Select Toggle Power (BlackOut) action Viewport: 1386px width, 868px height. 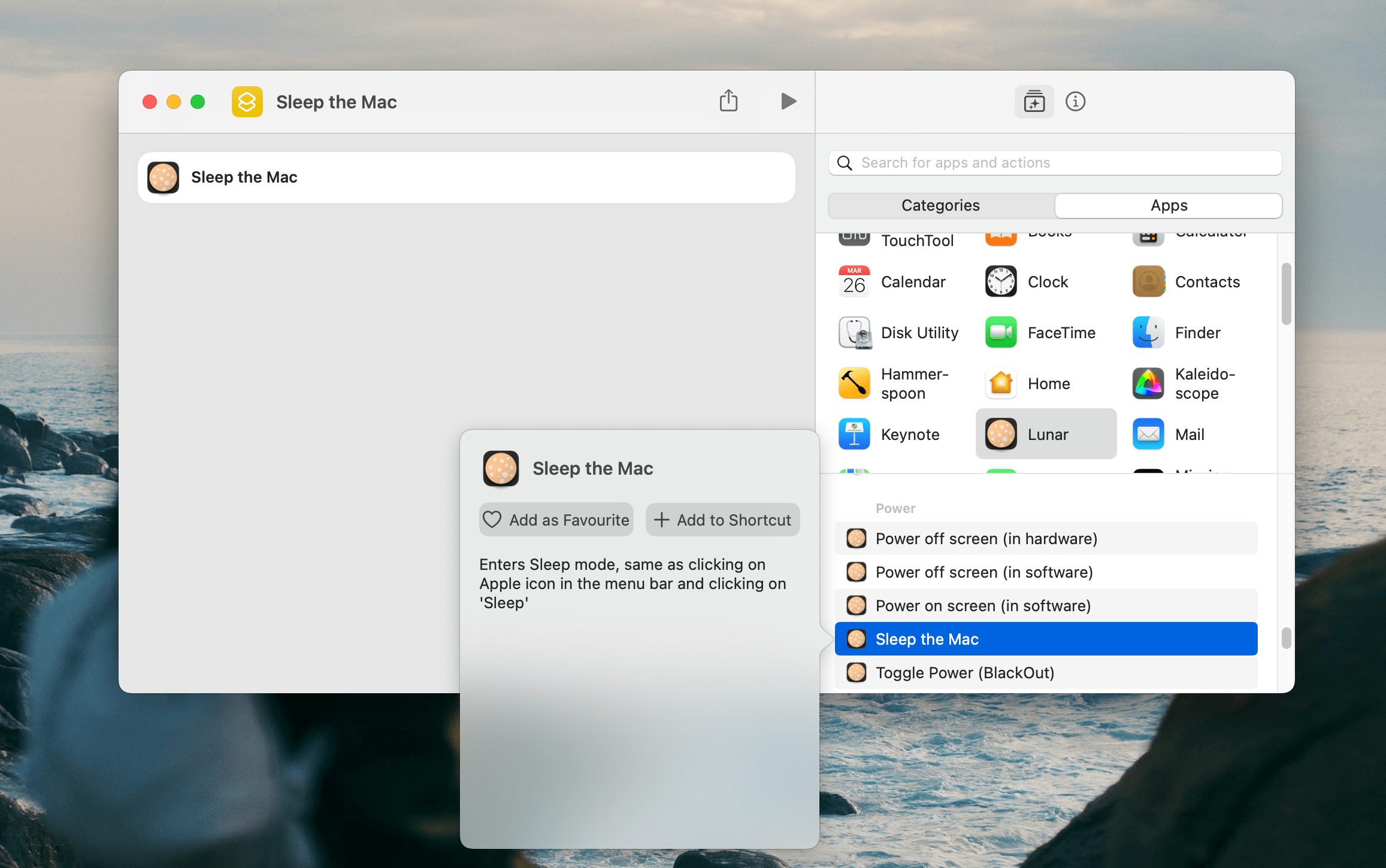(1046, 673)
